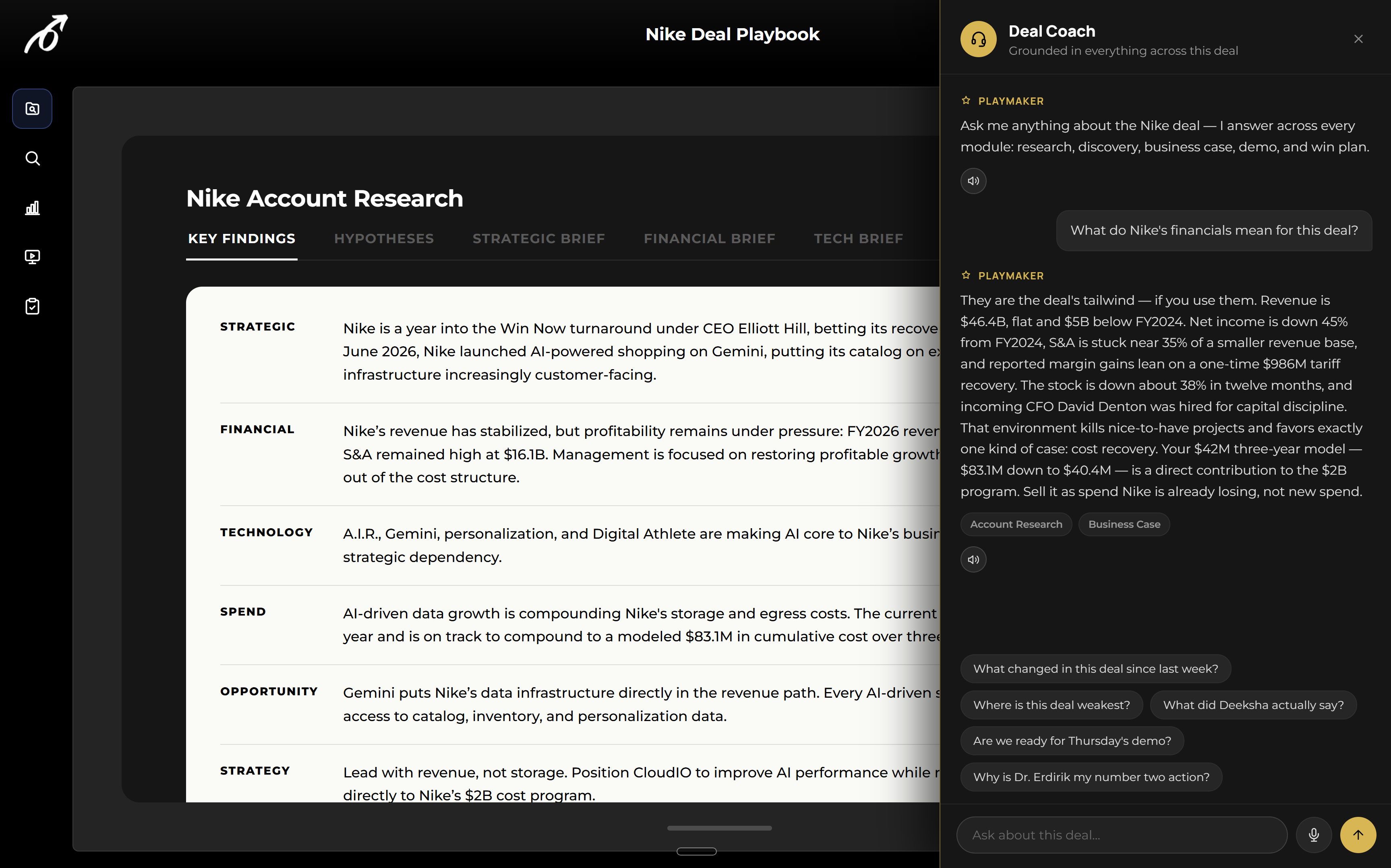Play audio for the first Playmaker message
Viewport: 1391px width, 868px height.
pos(973,181)
